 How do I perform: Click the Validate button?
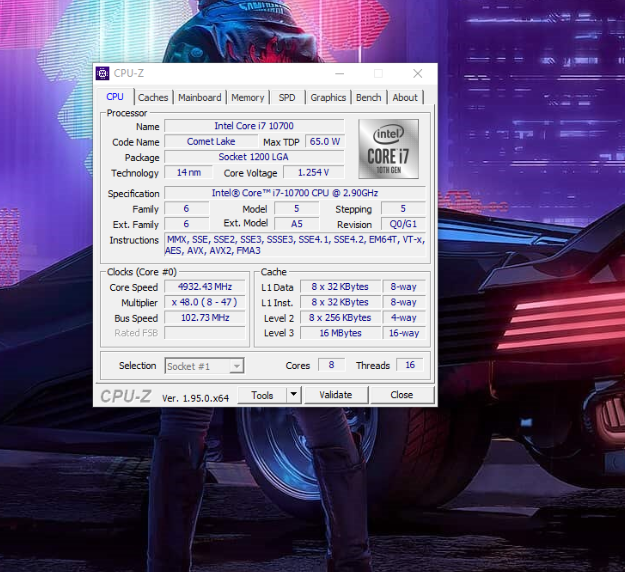tap(336, 395)
